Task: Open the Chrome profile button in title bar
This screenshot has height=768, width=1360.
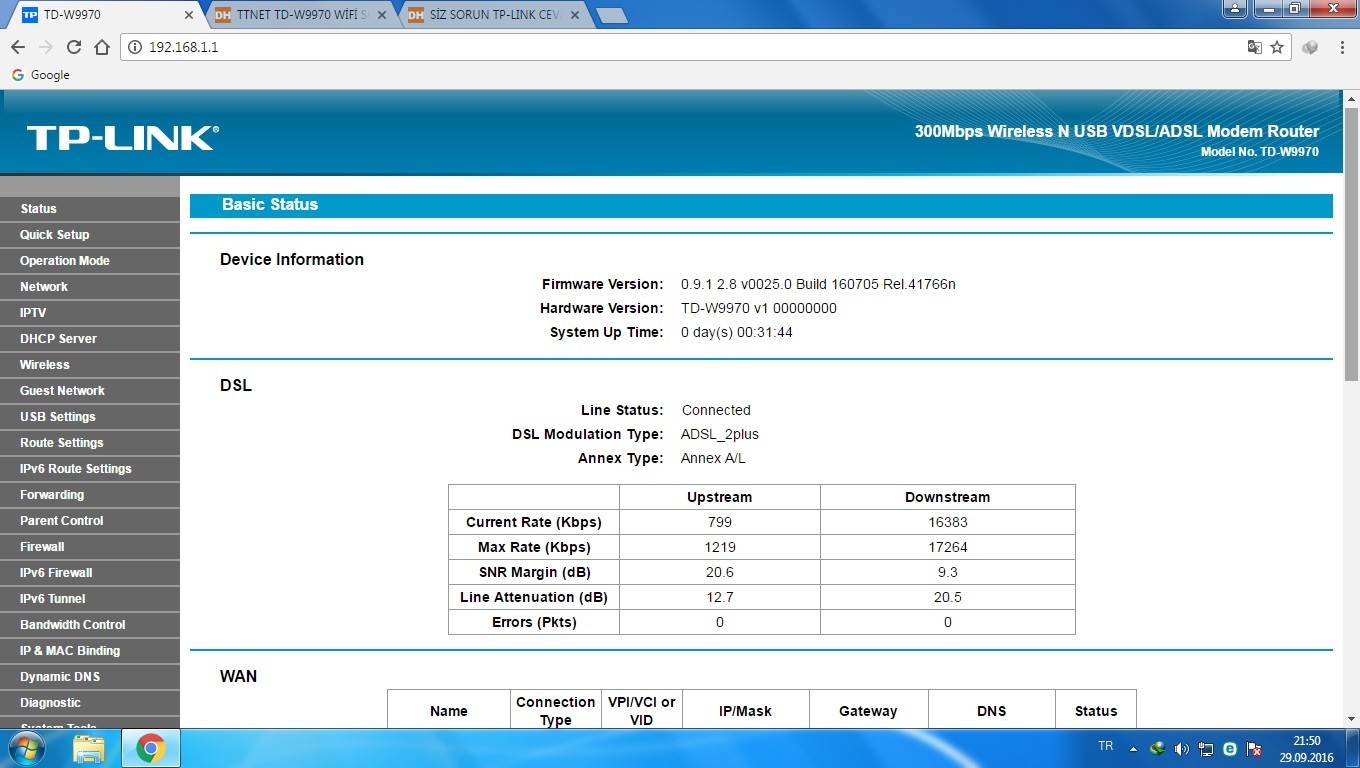Action: [1236, 8]
